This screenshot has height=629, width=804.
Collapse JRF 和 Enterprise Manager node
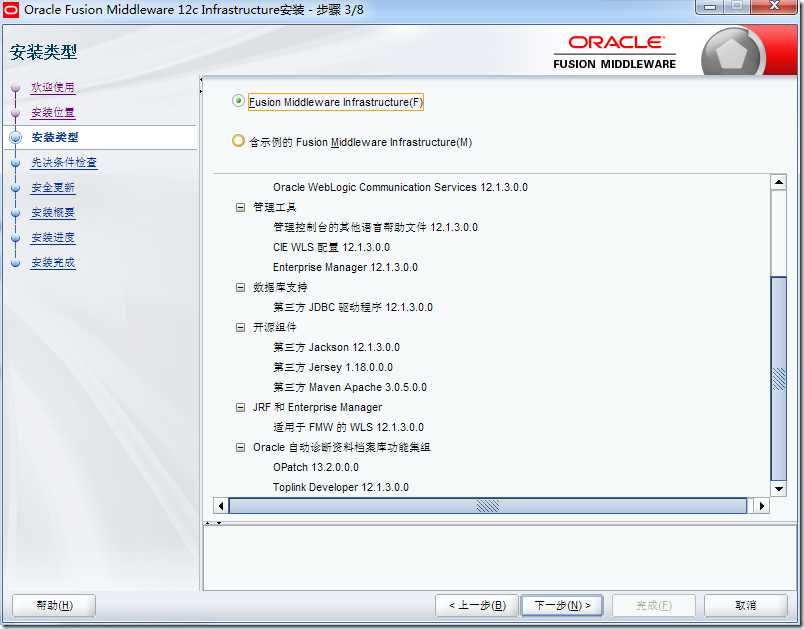(240, 407)
